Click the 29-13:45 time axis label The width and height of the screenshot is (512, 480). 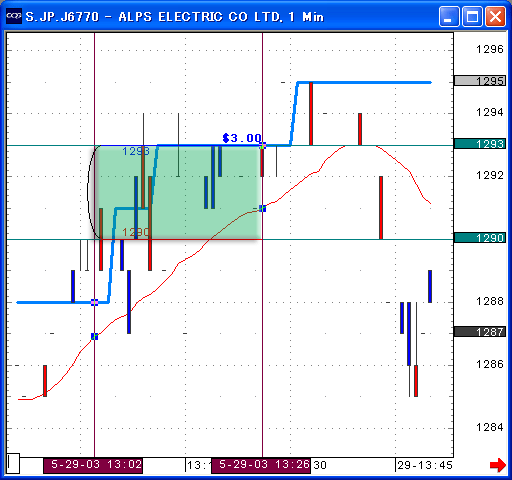coord(425,465)
